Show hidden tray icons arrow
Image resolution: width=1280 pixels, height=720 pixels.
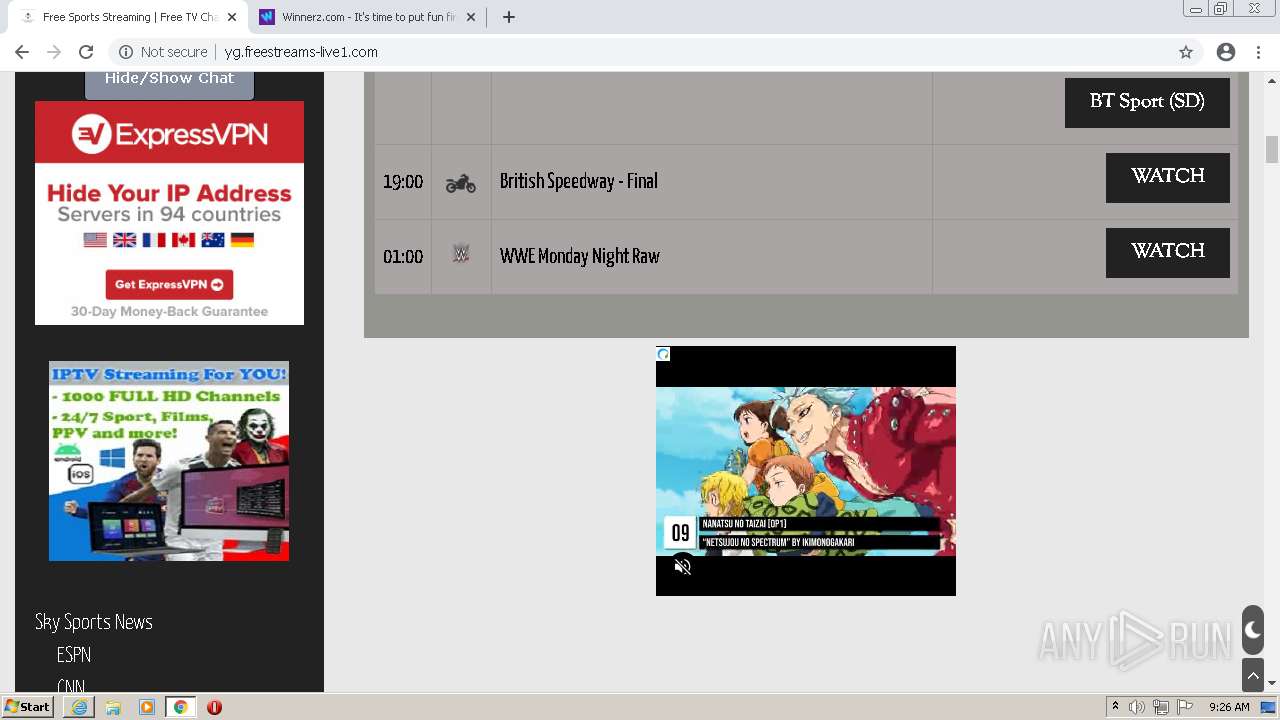point(1115,707)
